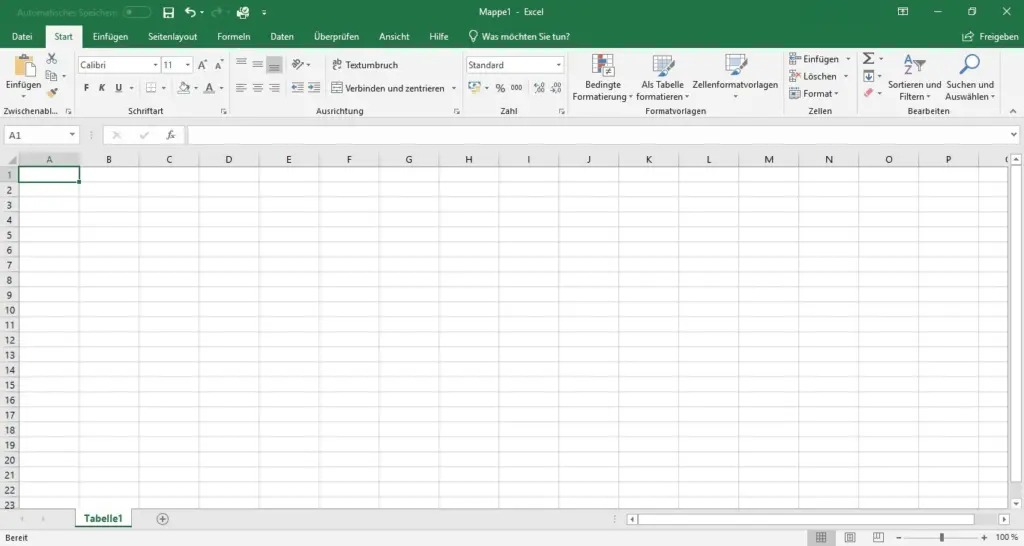This screenshot has width=1024, height=546.
Task: Expand the Standard number format dropdown
Action: point(558,65)
